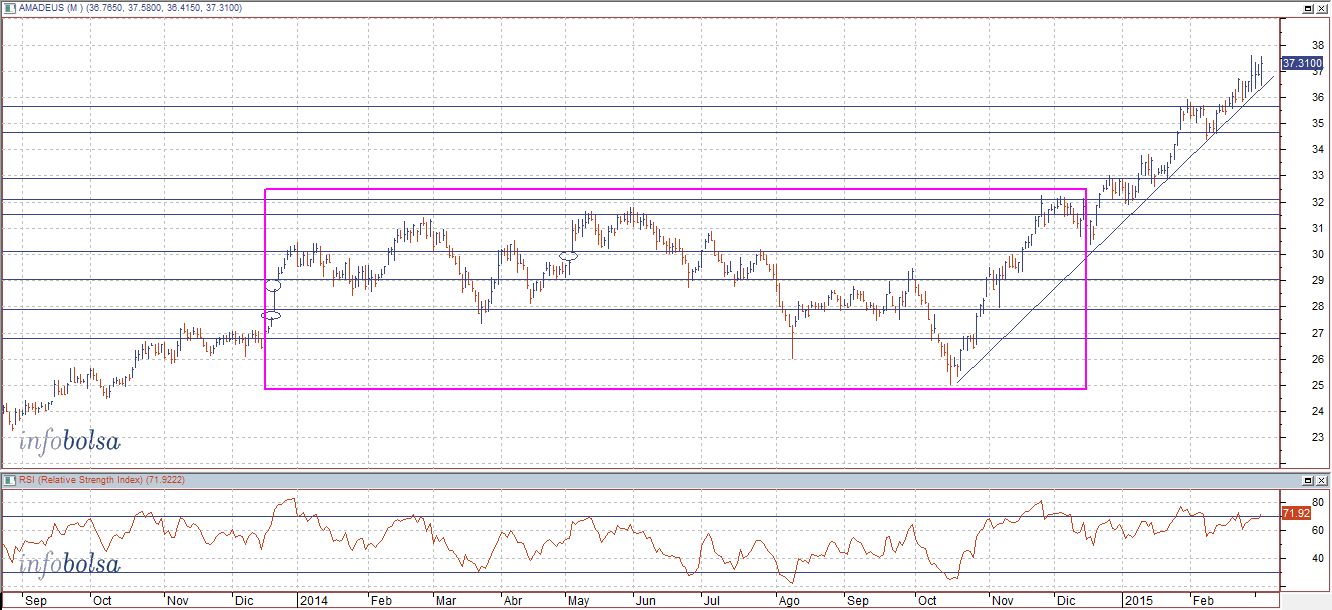Image resolution: width=1332 pixels, height=610 pixels.
Task: Close the AMADEUS price chart panel
Action: 1322,8
